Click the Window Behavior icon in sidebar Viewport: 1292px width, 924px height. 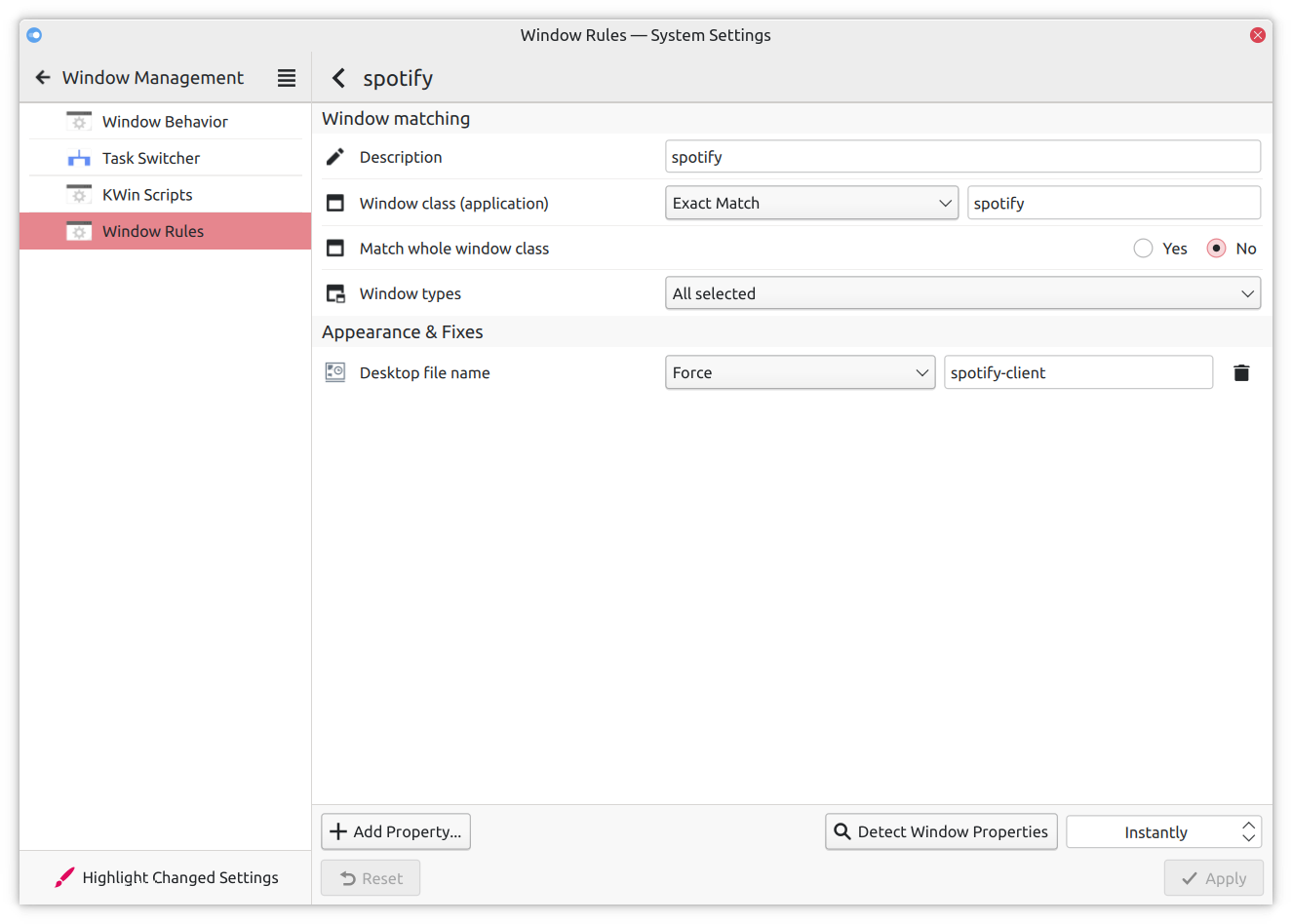79,122
